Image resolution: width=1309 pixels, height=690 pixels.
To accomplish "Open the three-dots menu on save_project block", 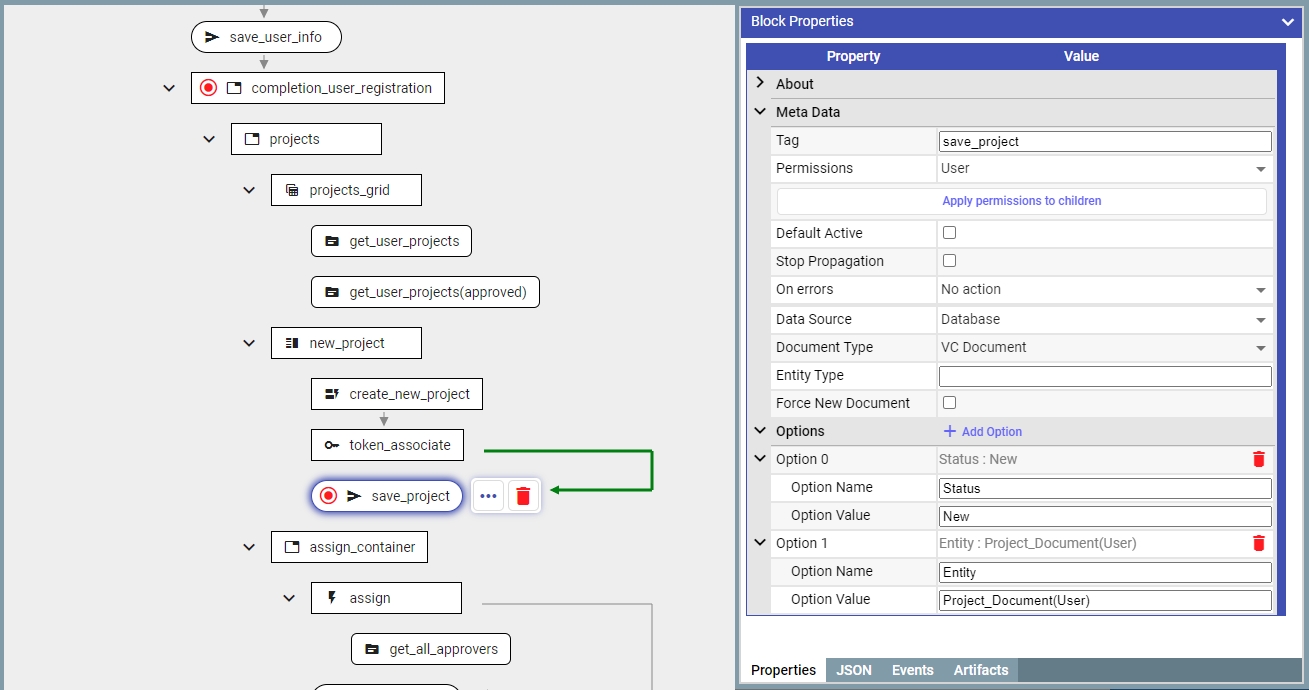I will pos(488,496).
